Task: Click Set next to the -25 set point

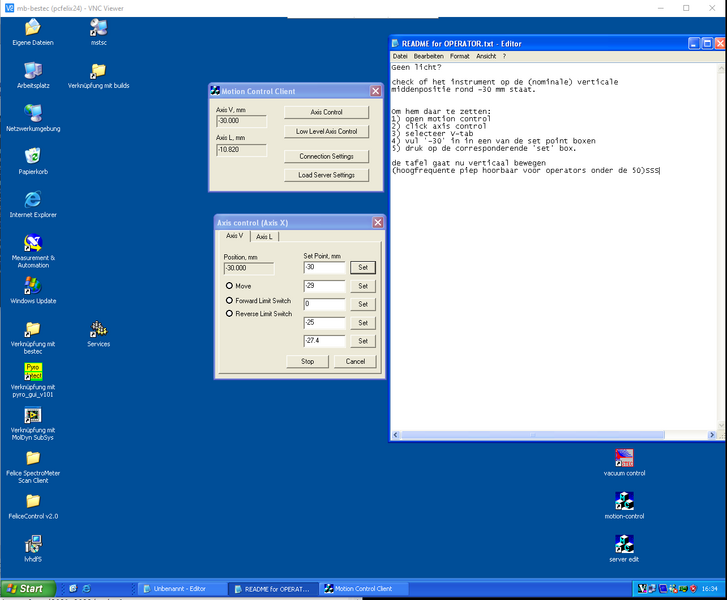Action: click(x=363, y=323)
